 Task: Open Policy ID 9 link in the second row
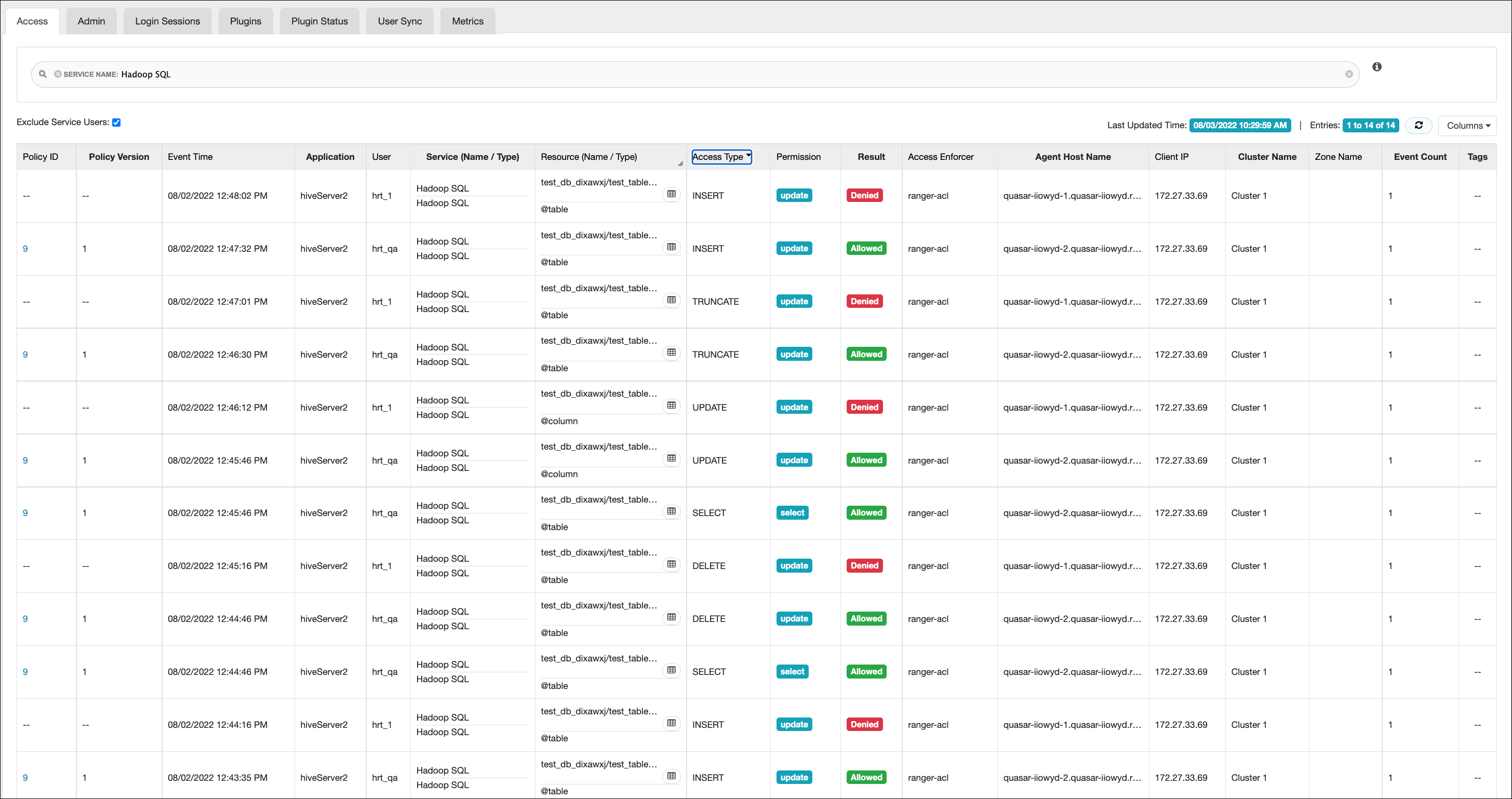[x=25, y=248]
